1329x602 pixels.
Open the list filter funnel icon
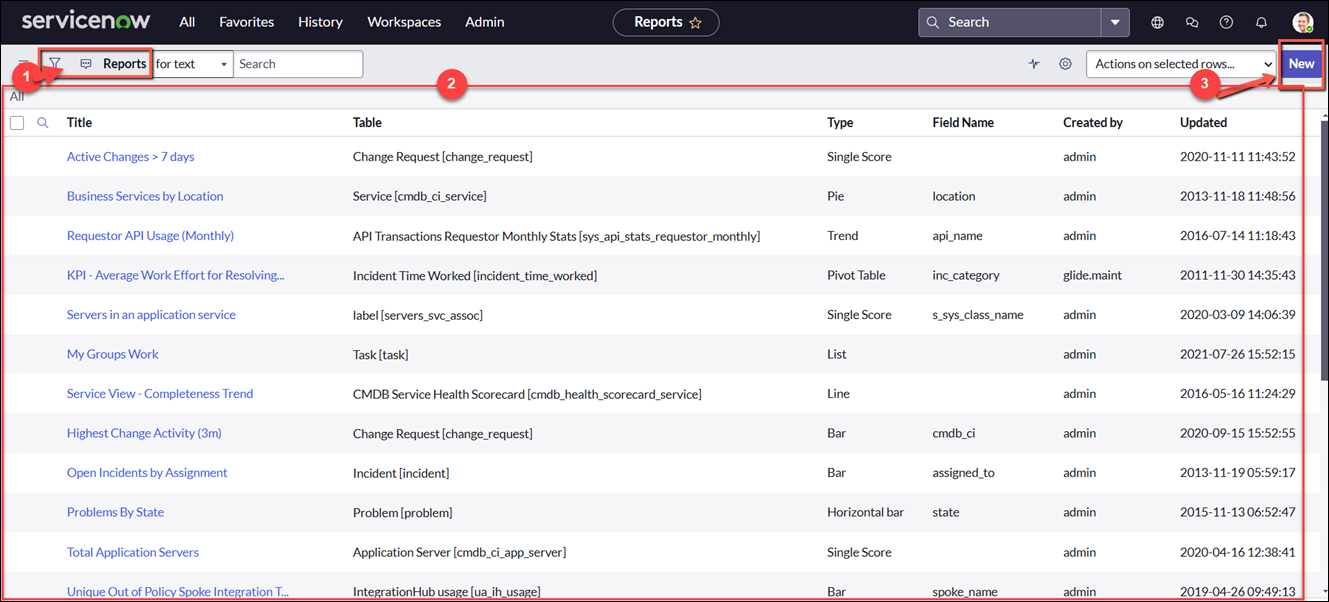[55, 64]
